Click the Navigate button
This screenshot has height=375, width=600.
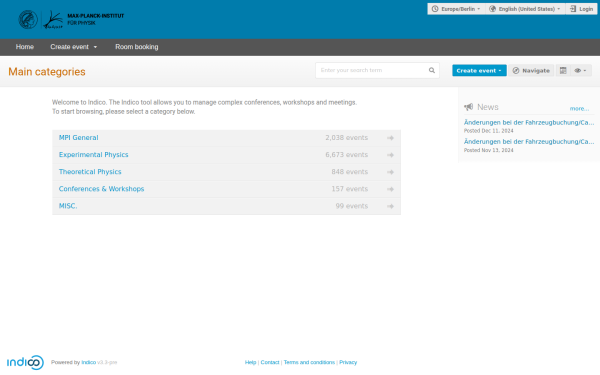(531, 70)
